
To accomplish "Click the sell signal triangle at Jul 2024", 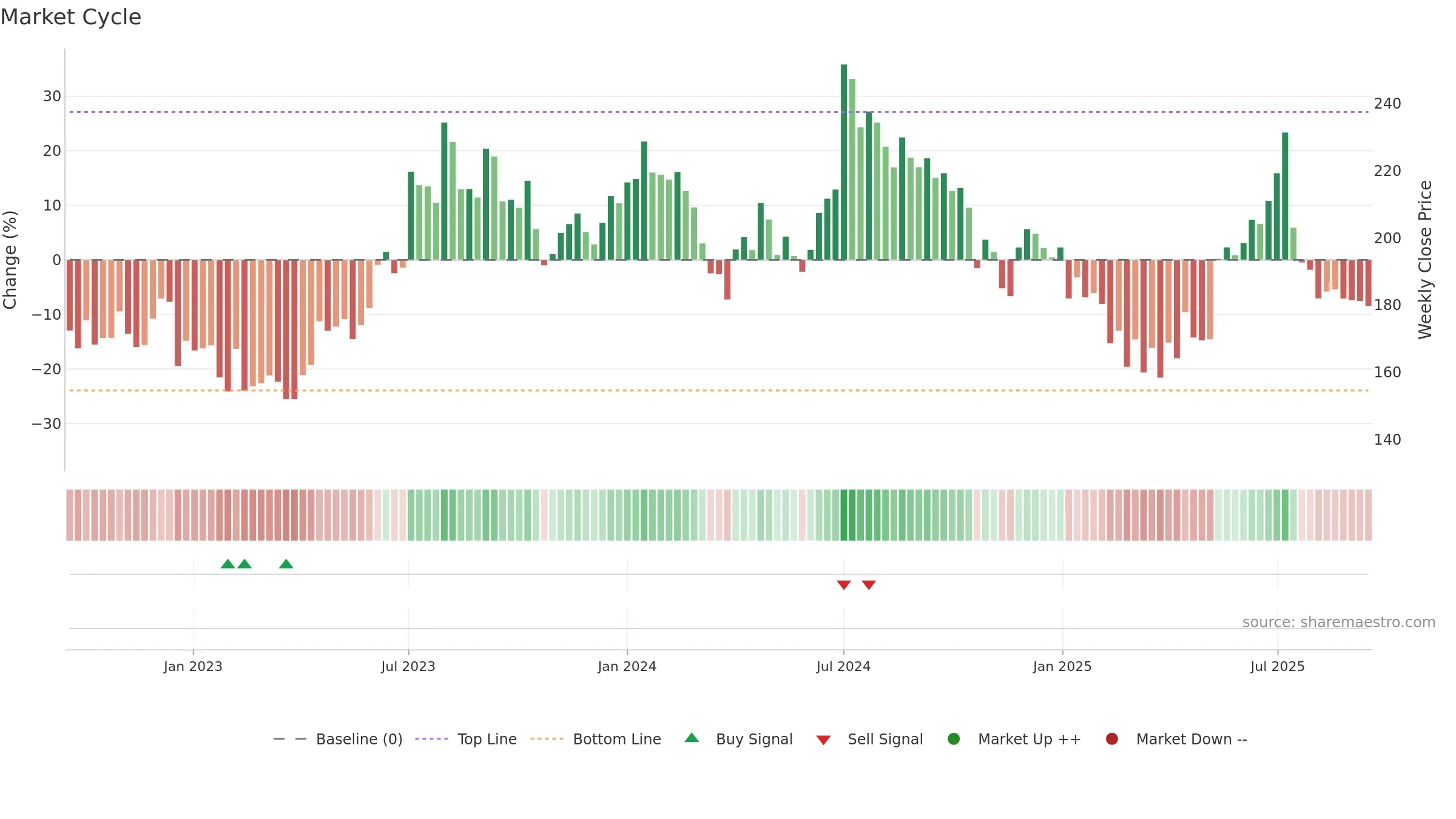I will pos(844,585).
